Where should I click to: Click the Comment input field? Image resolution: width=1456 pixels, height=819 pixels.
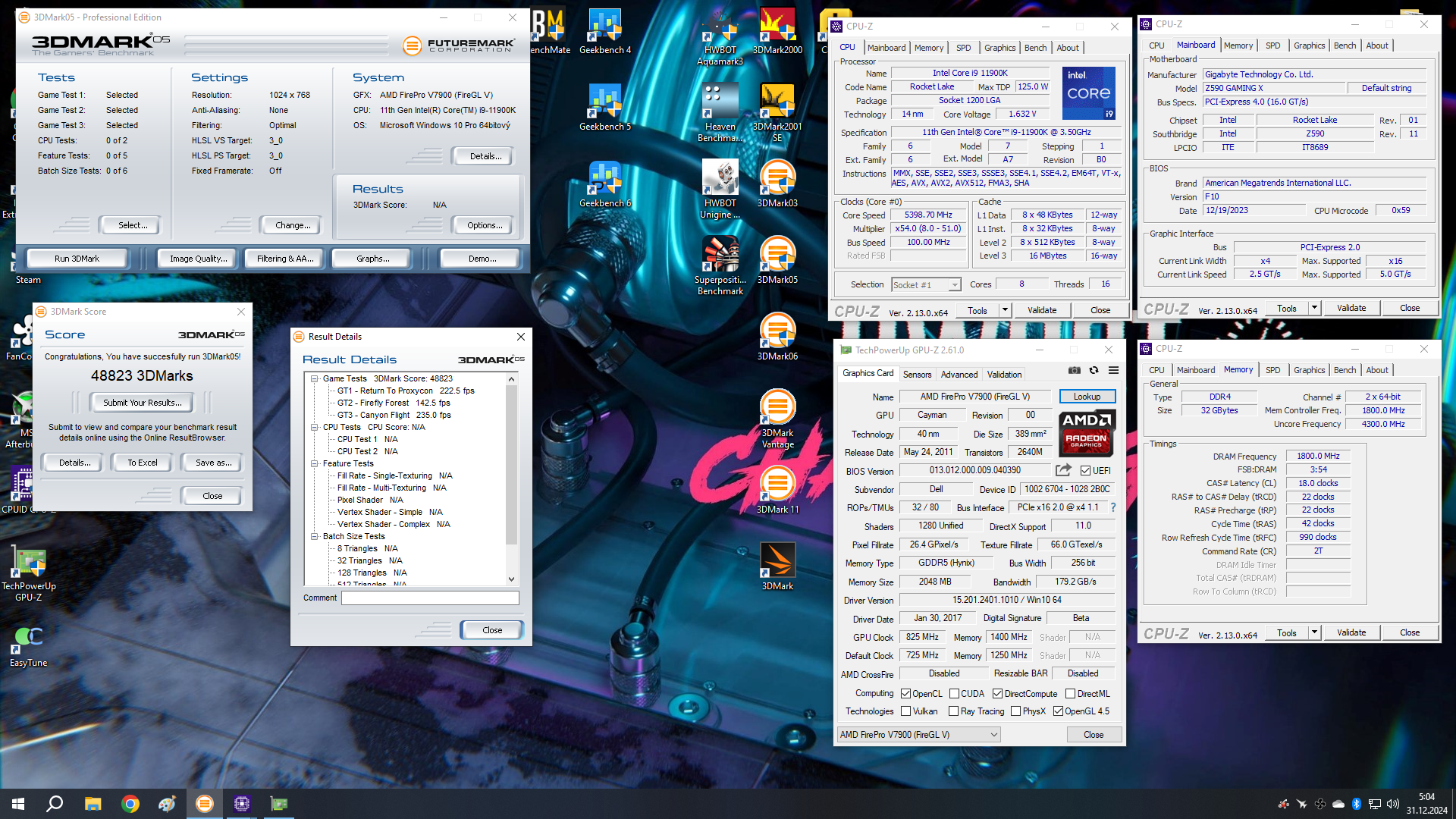(x=430, y=598)
